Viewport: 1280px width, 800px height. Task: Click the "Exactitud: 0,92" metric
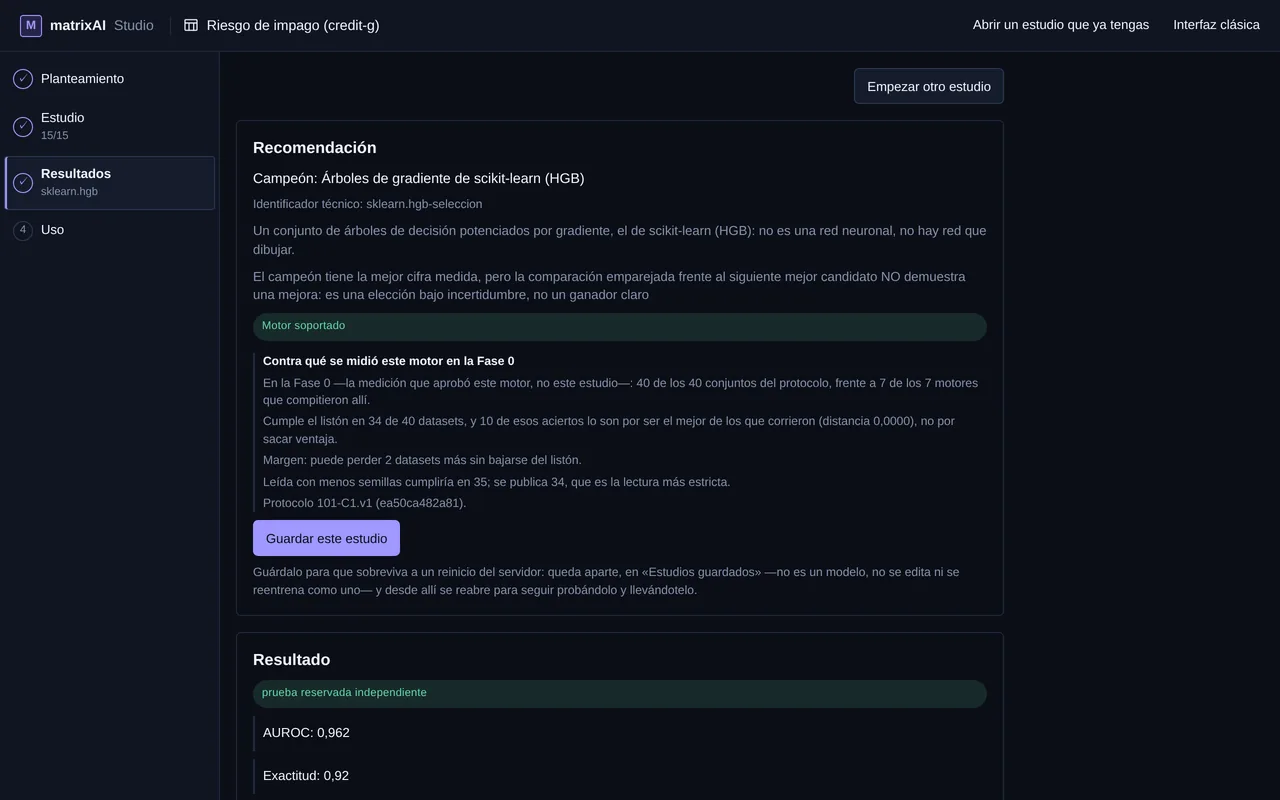[x=306, y=776]
